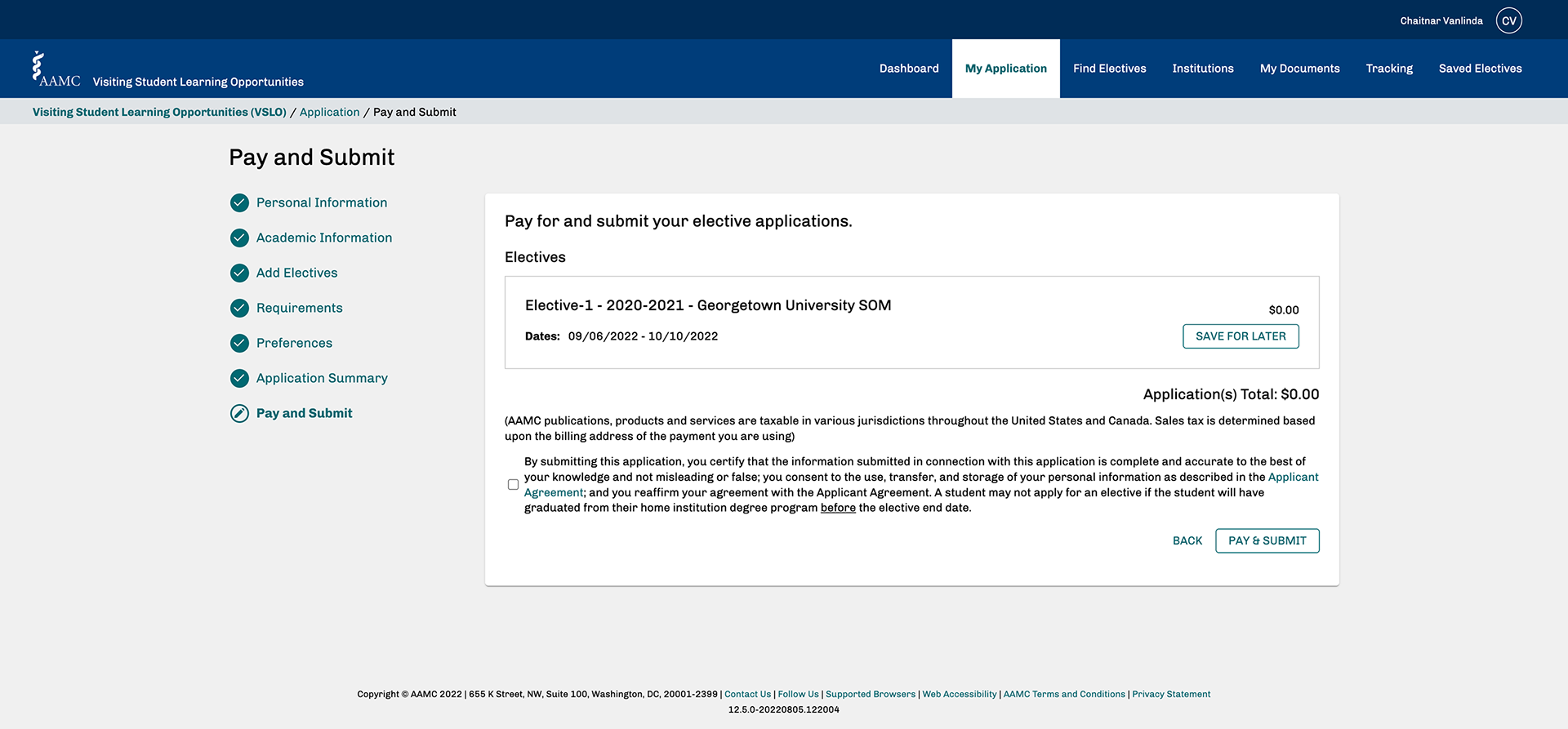
Task: Open the Supported Browsers footer link
Action: coord(871,694)
